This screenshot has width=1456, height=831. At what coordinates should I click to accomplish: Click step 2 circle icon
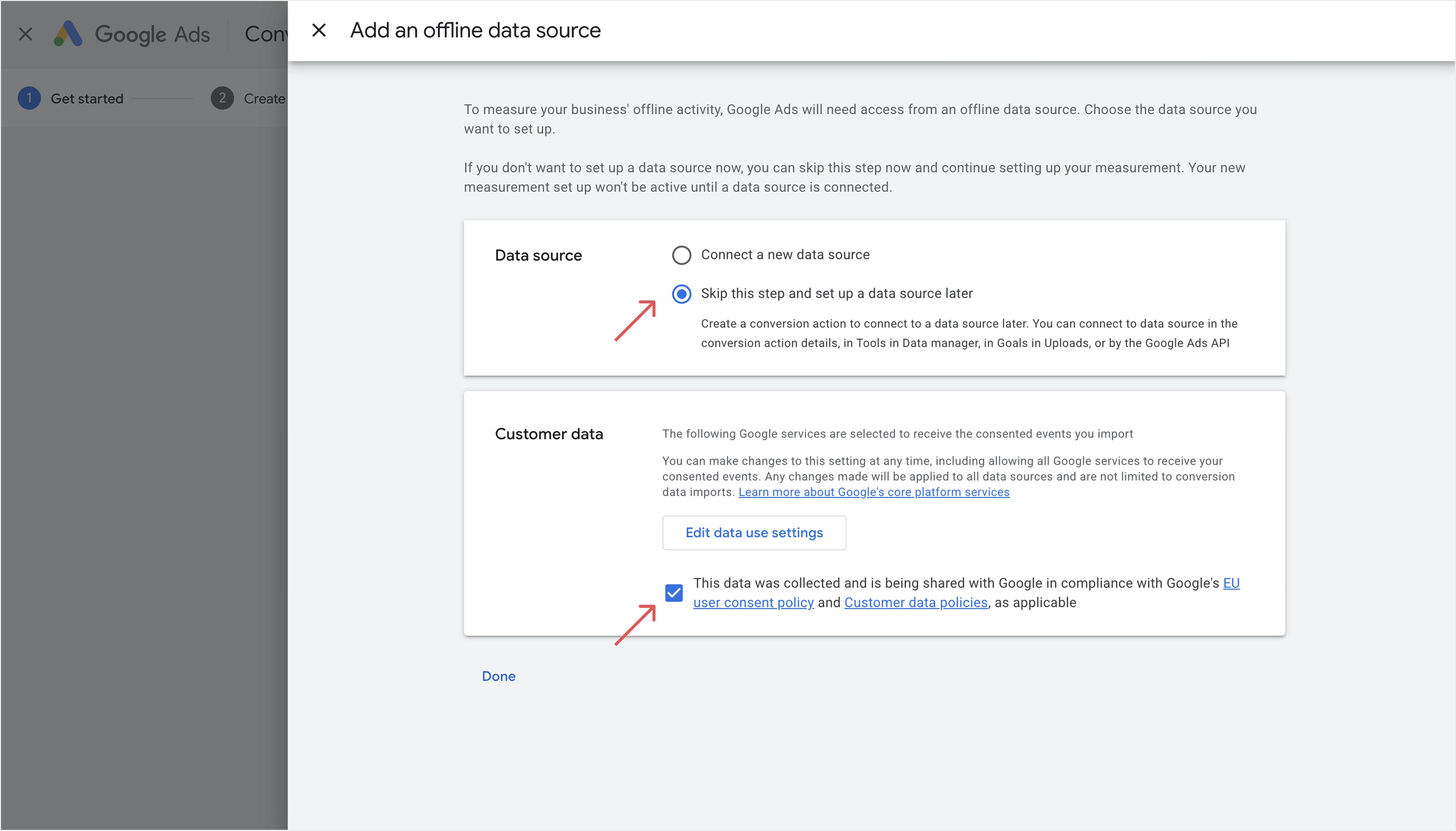(222, 98)
